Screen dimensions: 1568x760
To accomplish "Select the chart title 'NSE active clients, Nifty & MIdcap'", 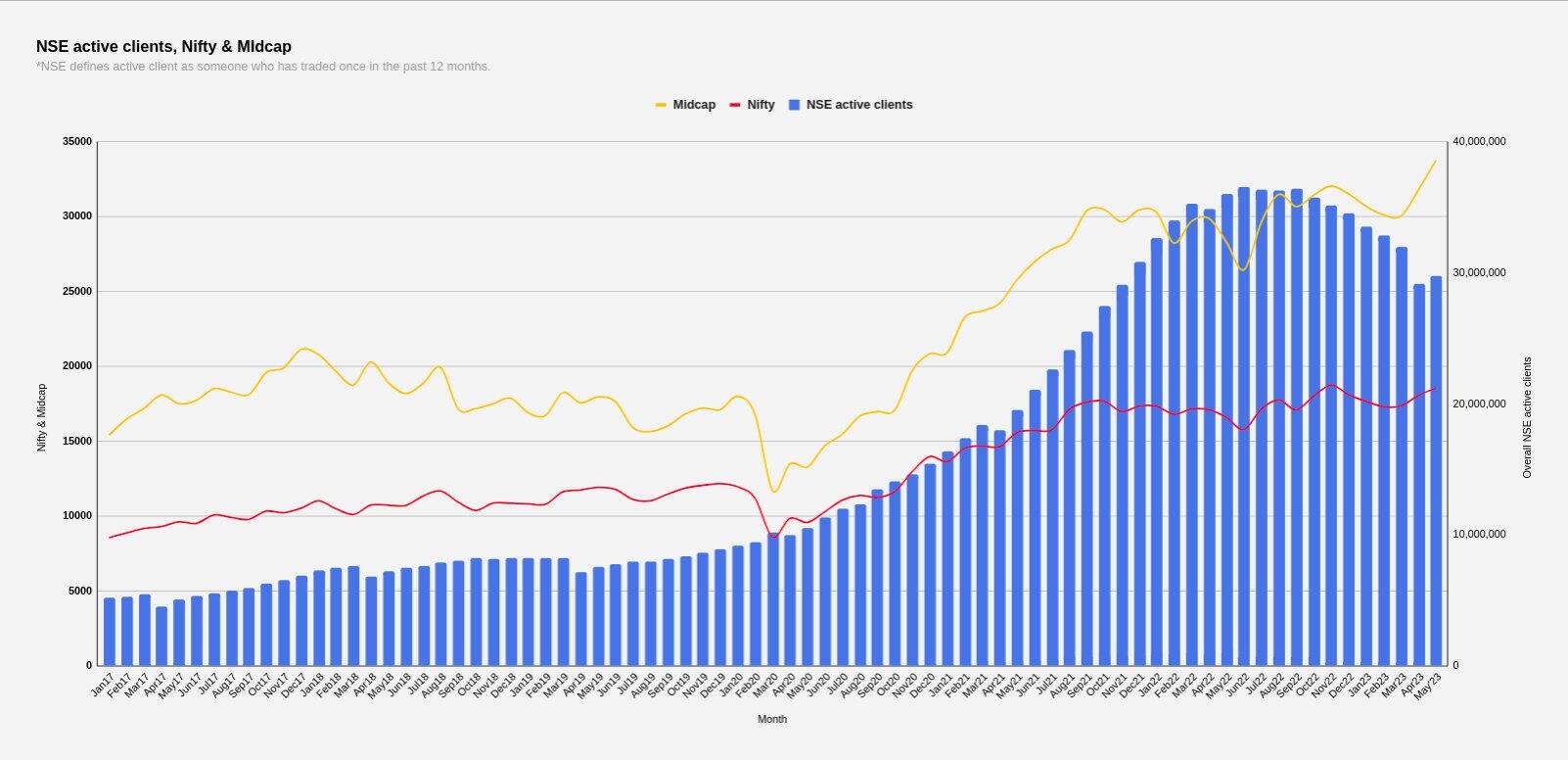I will 163,46.
